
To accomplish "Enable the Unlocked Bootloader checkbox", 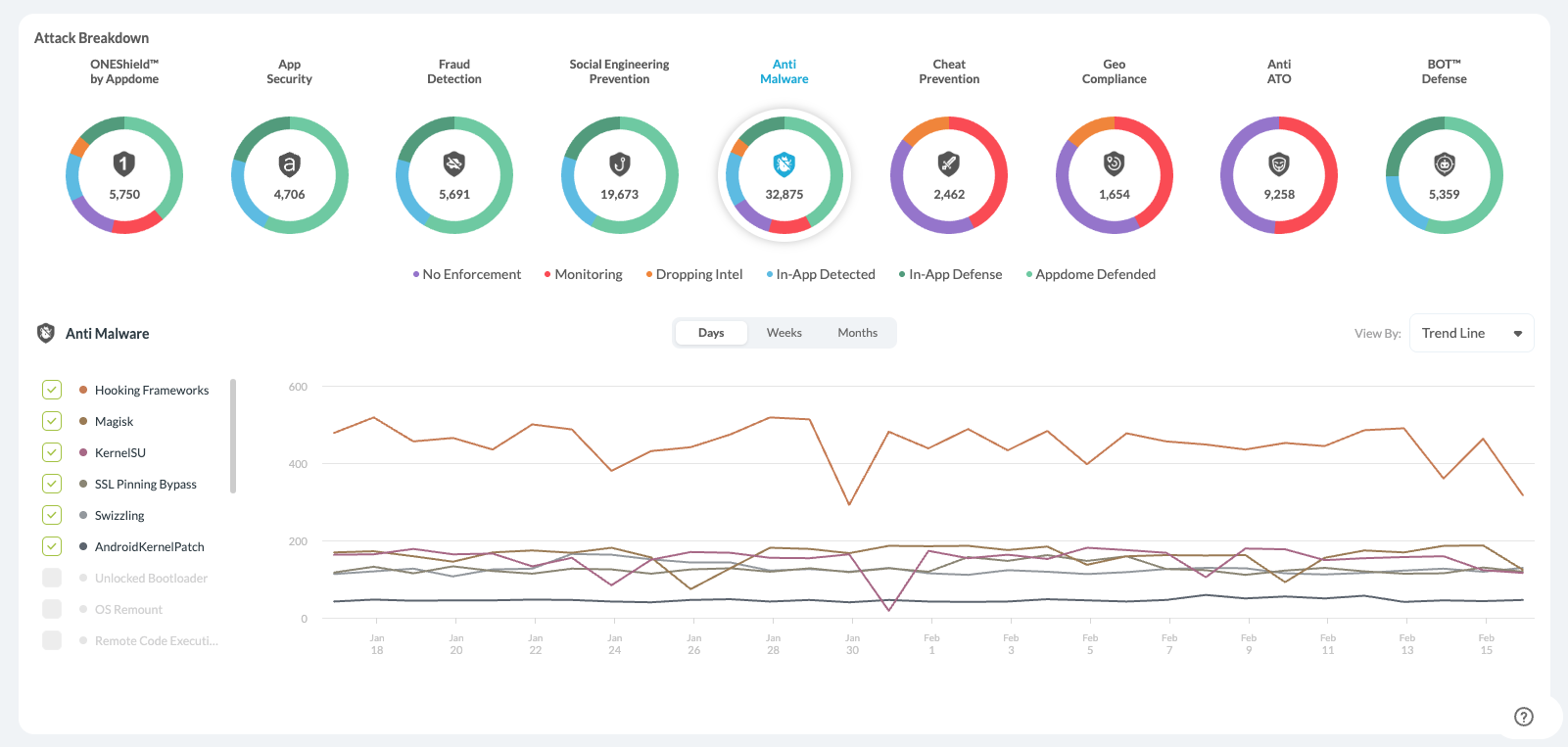I will pyautogui.click(x=52, y=578).
